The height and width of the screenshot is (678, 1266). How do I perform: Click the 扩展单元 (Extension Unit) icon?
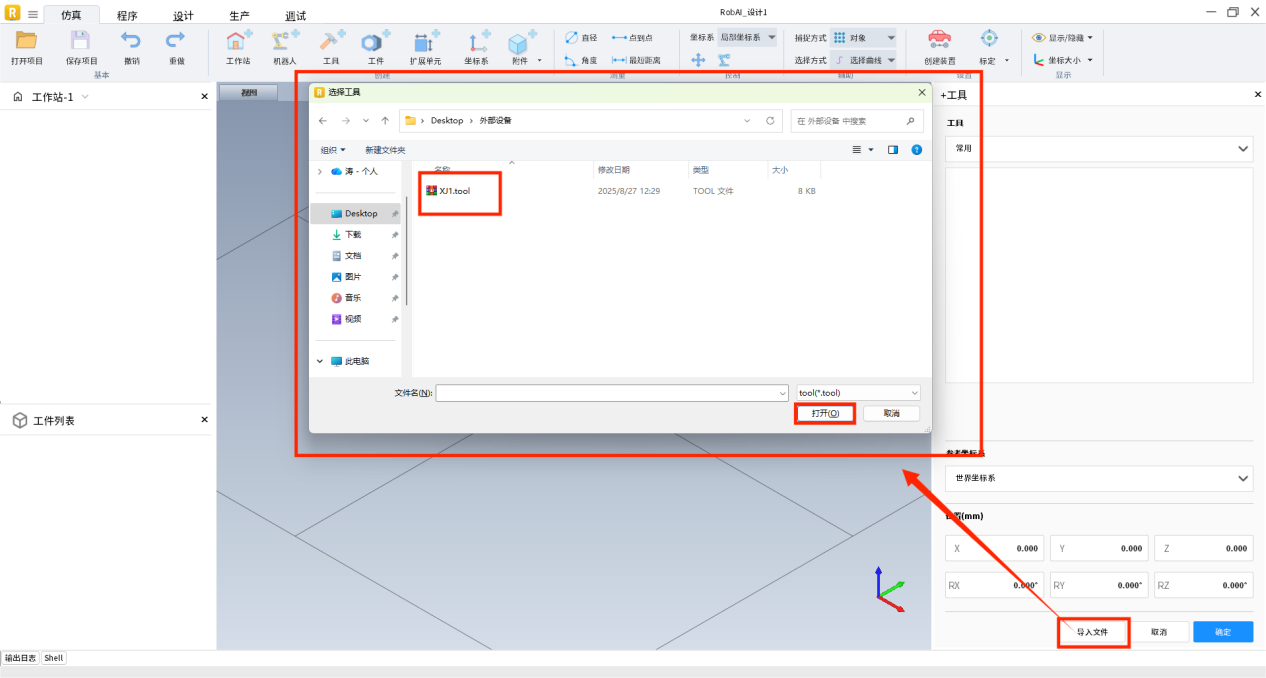(425, 41)
